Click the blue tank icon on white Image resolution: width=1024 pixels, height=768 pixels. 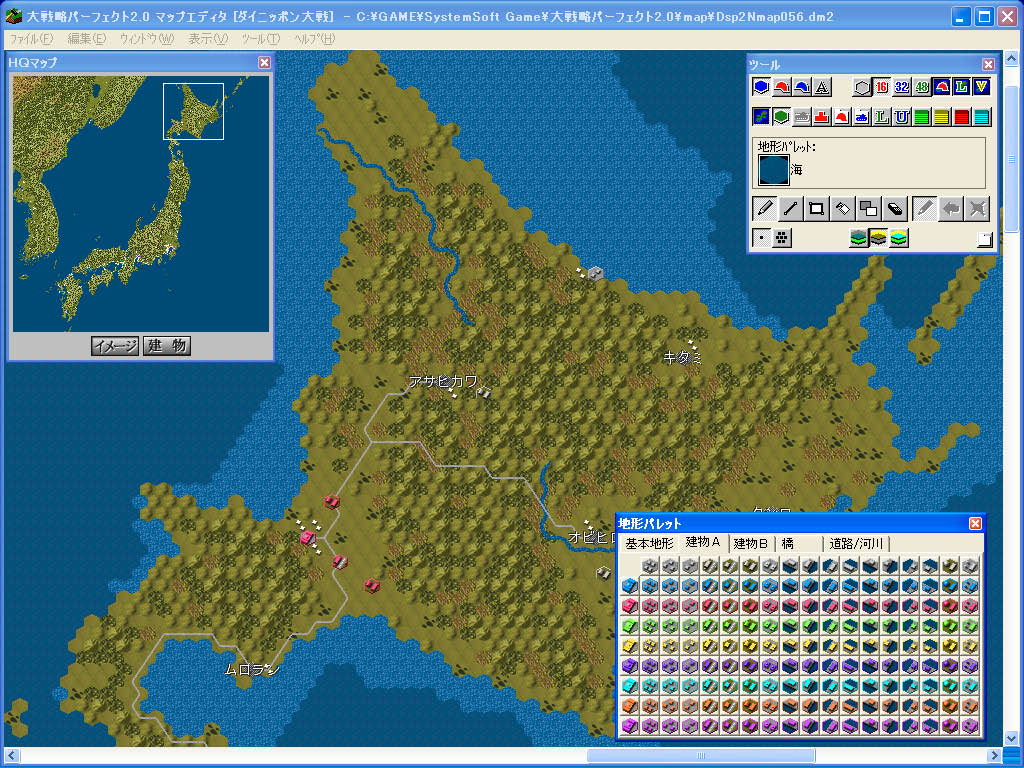click(862, 117)
